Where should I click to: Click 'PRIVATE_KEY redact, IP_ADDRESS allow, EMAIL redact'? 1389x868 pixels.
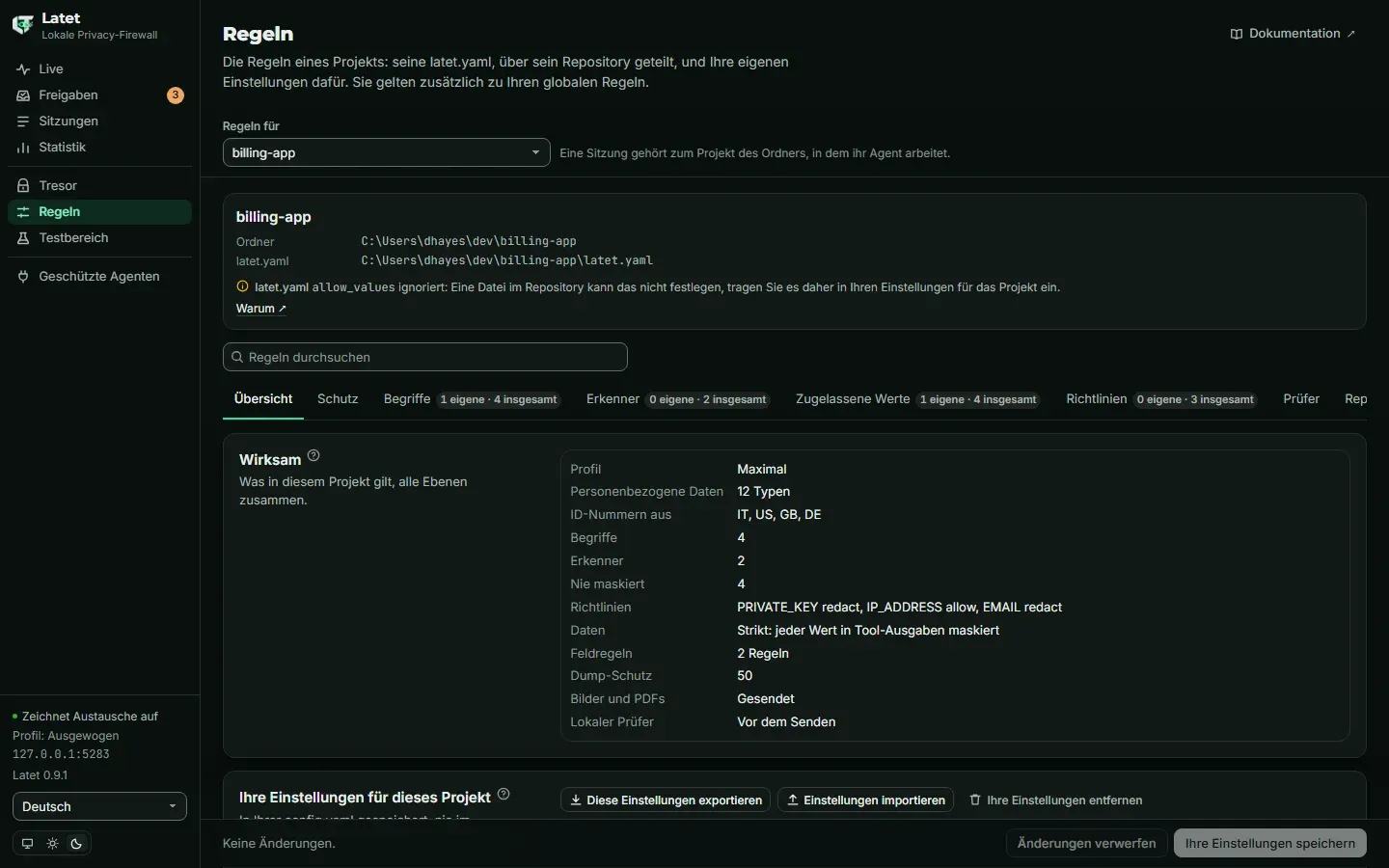tap(899, 608)
